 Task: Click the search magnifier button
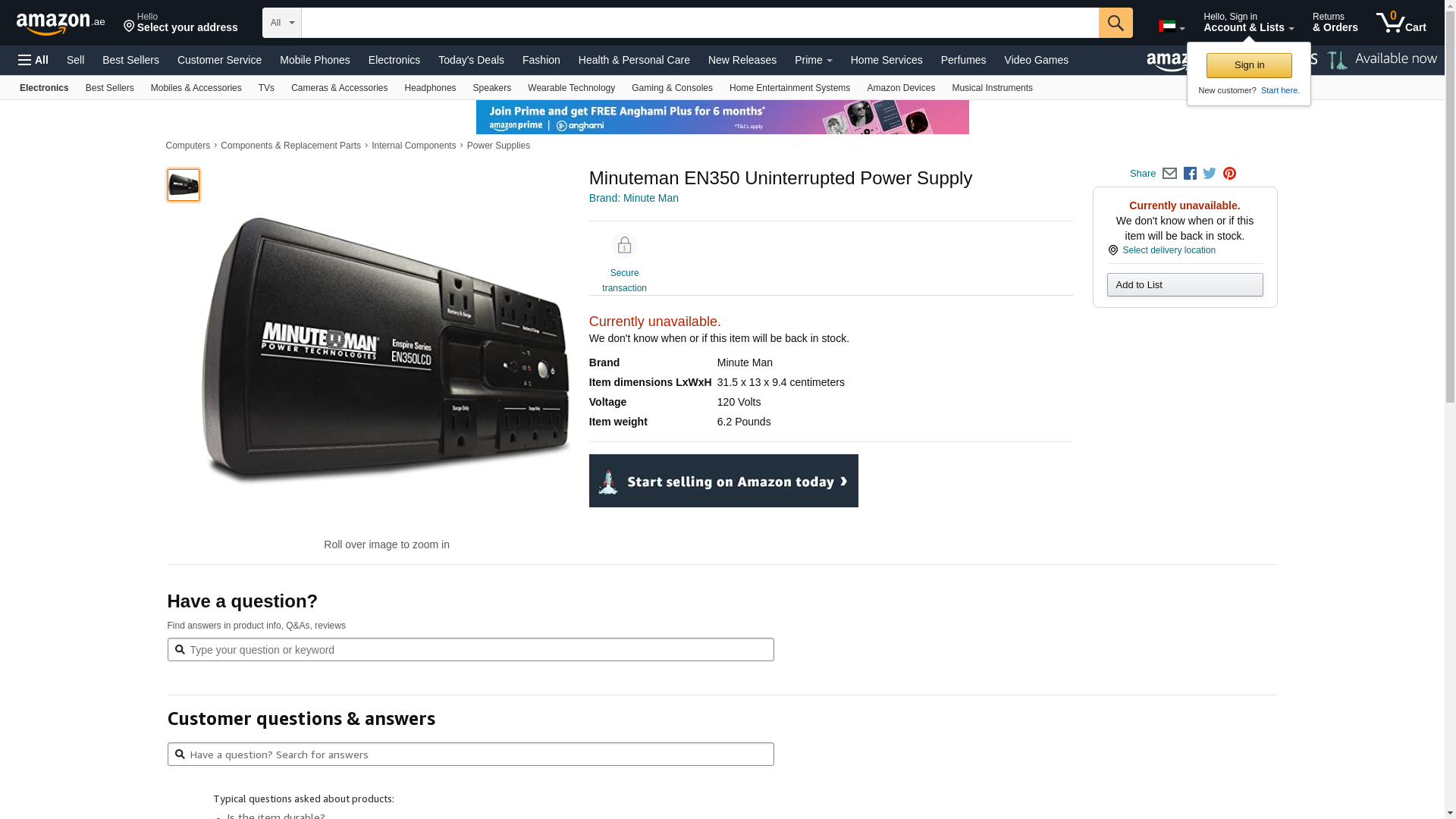(1115, 23)
